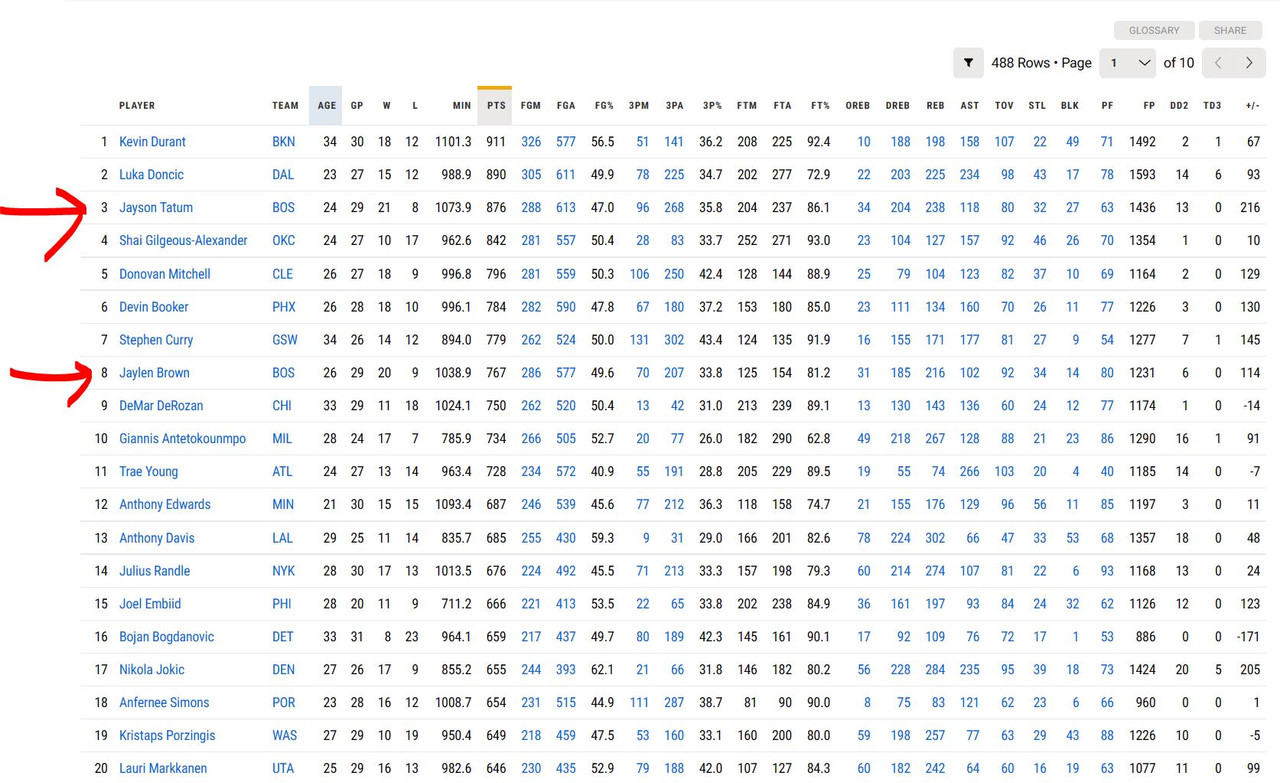Open the BKN team link
The height and width of the screenshot is (783, 1280).
pyautogui.click(x=283, y=142)
